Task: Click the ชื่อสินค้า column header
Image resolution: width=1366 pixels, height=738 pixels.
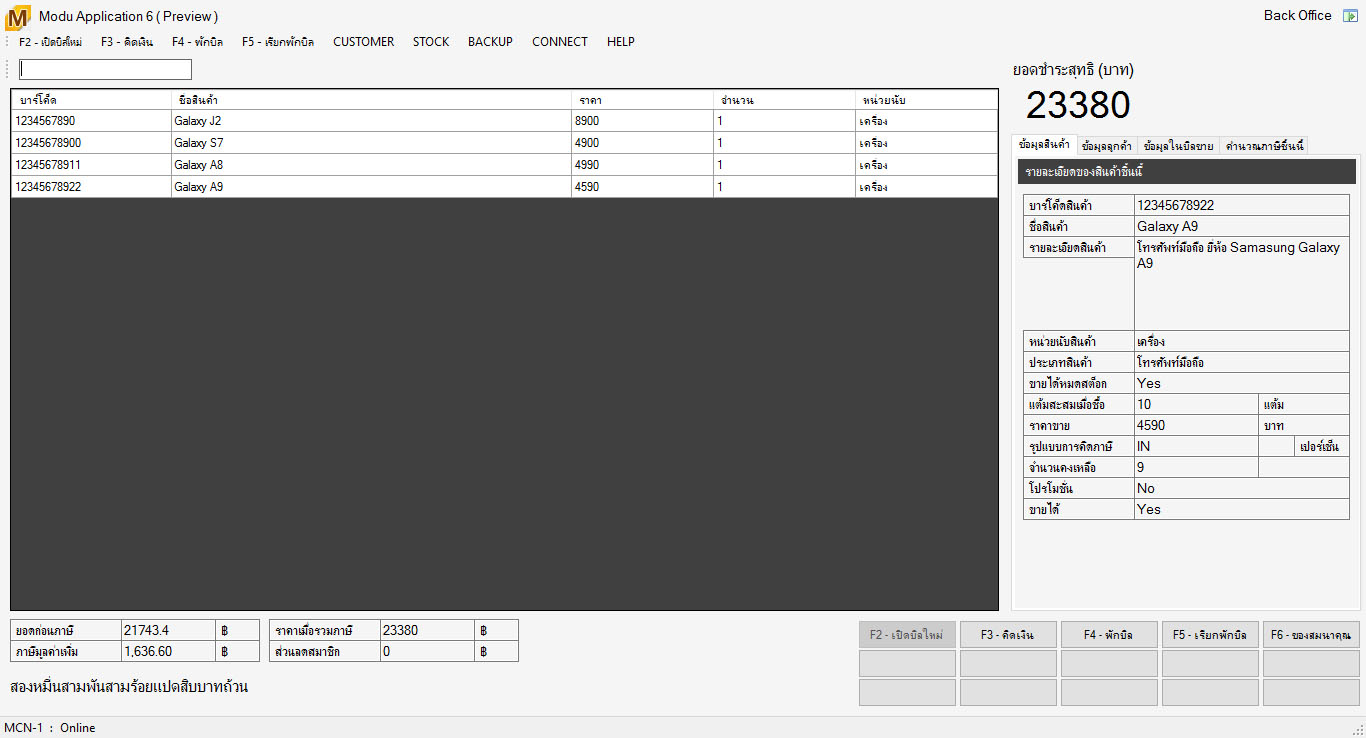Action: point(371,100)
